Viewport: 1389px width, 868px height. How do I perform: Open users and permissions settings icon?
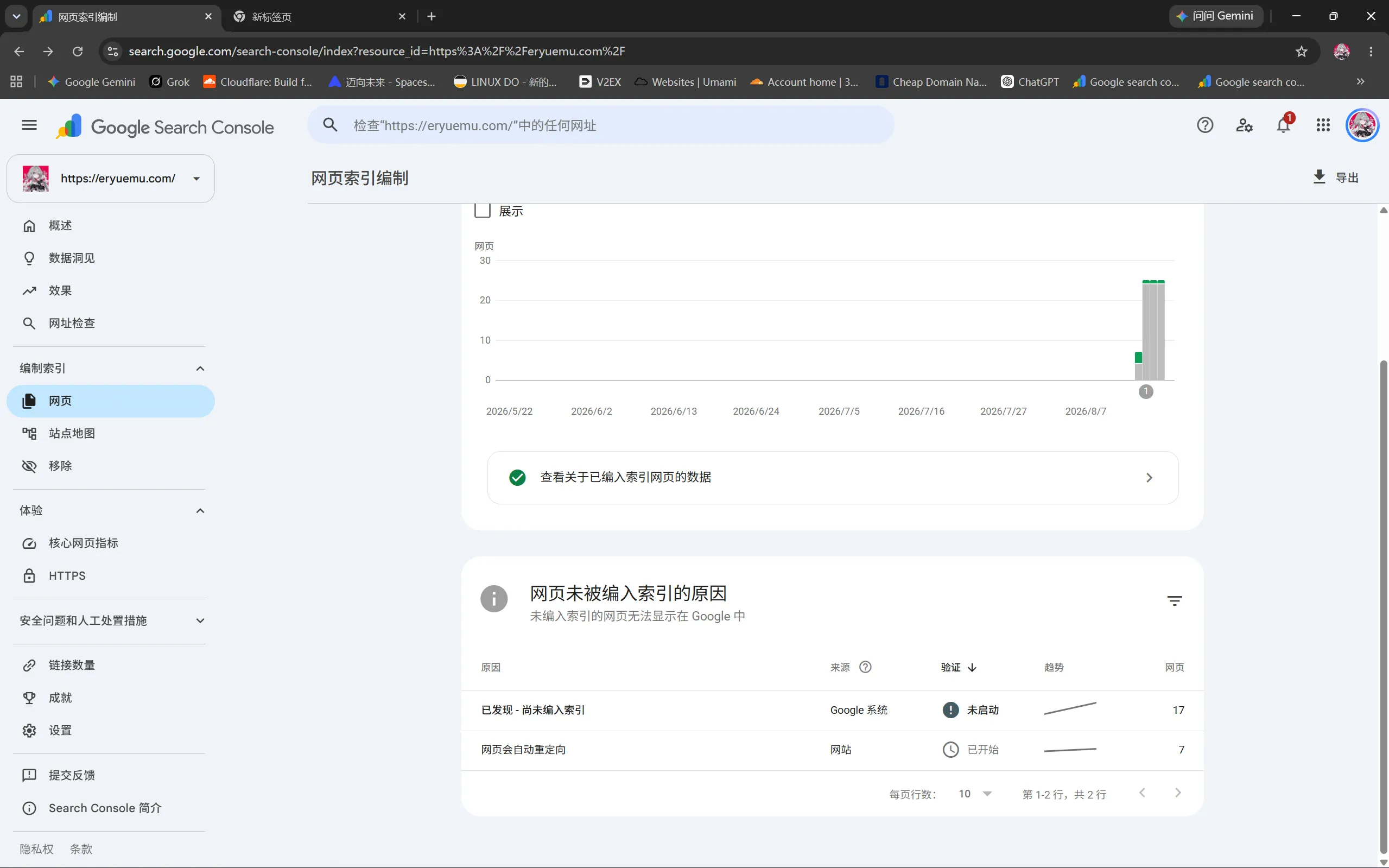[1244, 125]
